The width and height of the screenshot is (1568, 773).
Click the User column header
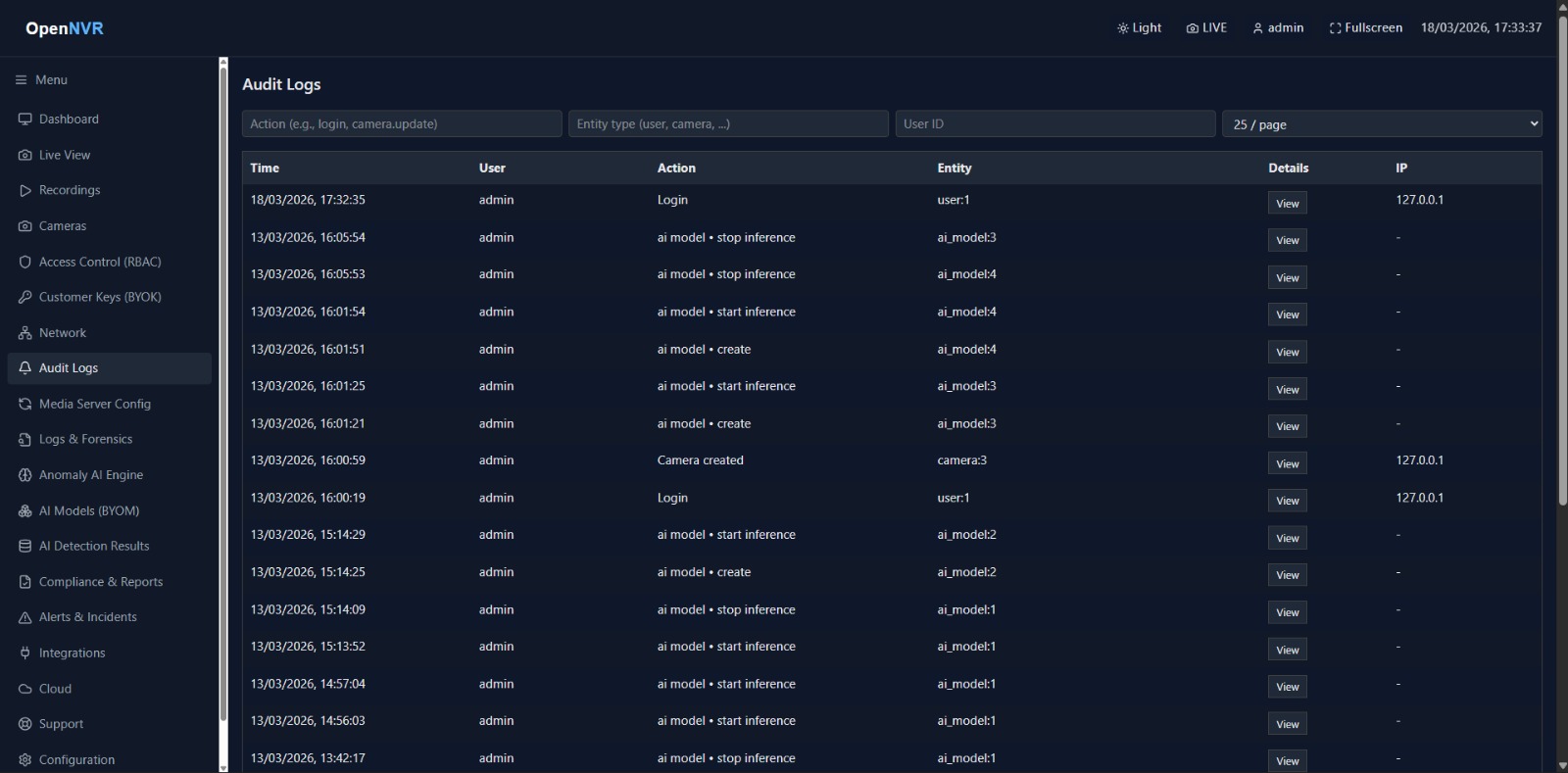[492, 169]
